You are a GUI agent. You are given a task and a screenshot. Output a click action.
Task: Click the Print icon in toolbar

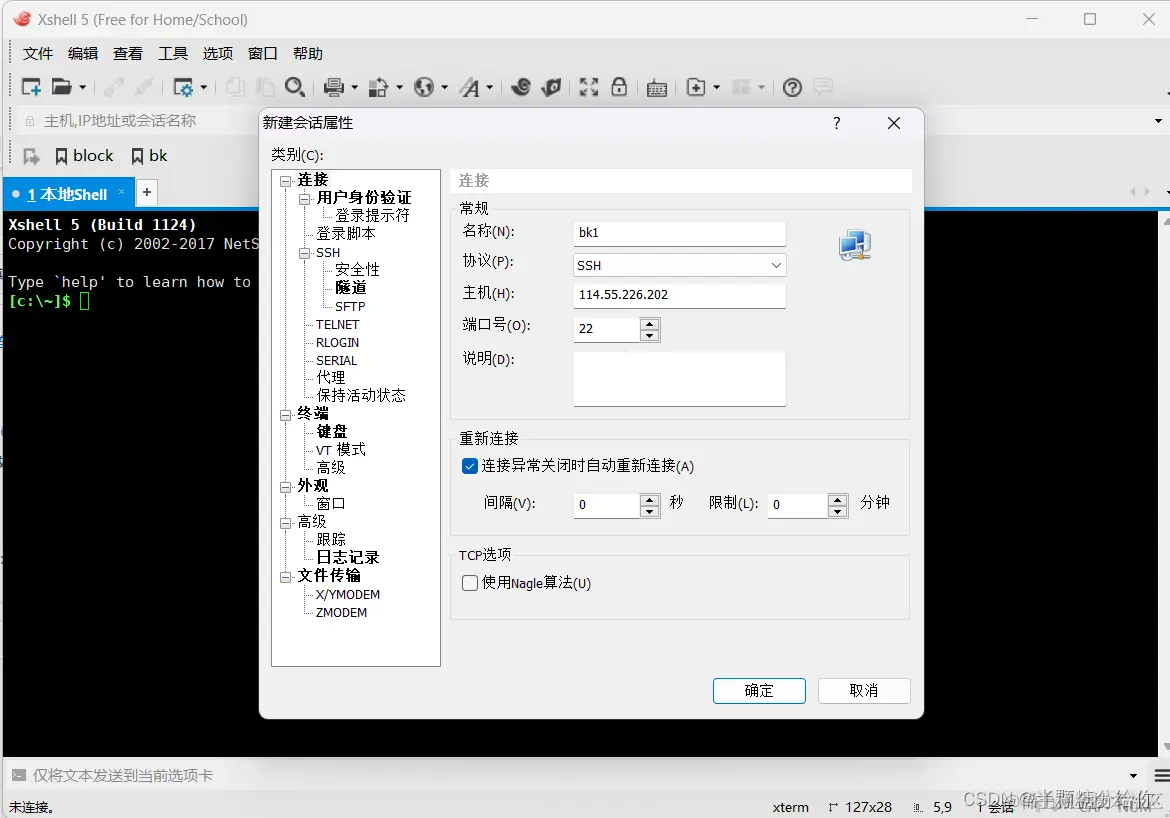[x=334, y=87]
